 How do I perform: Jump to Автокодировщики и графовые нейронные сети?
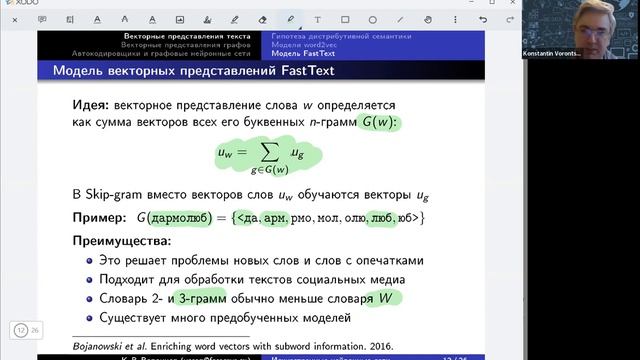click(161, 53)
